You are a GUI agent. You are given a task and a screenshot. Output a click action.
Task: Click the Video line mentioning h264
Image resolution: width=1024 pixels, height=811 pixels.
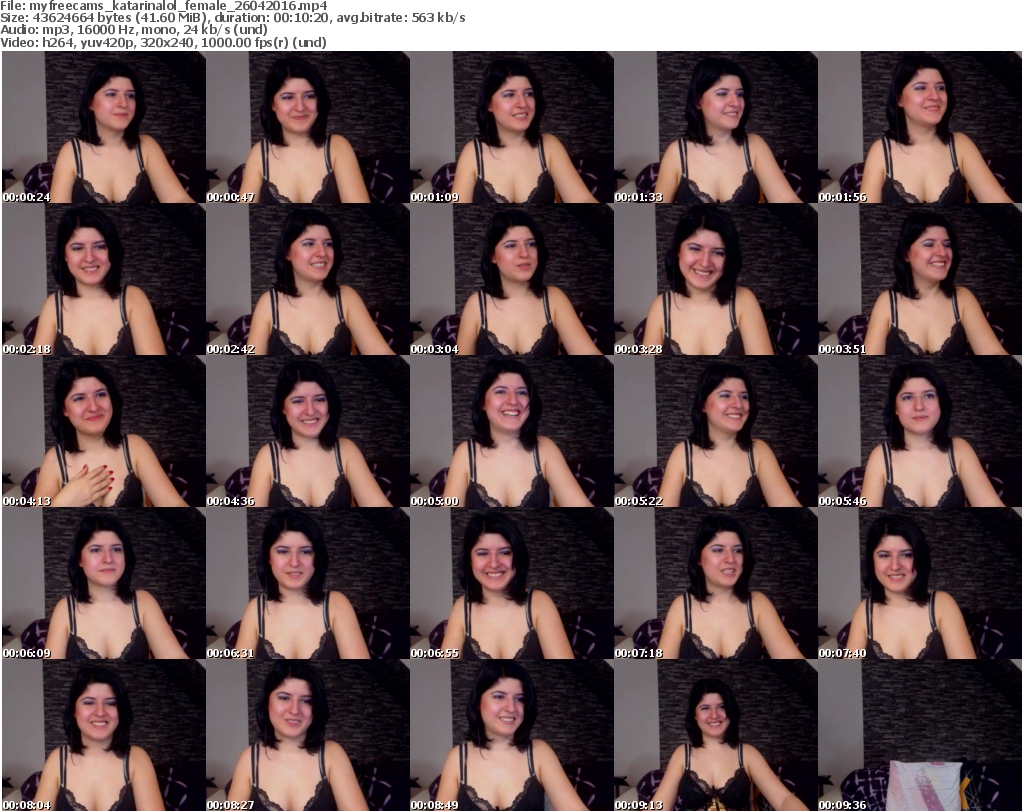(163, 42)
